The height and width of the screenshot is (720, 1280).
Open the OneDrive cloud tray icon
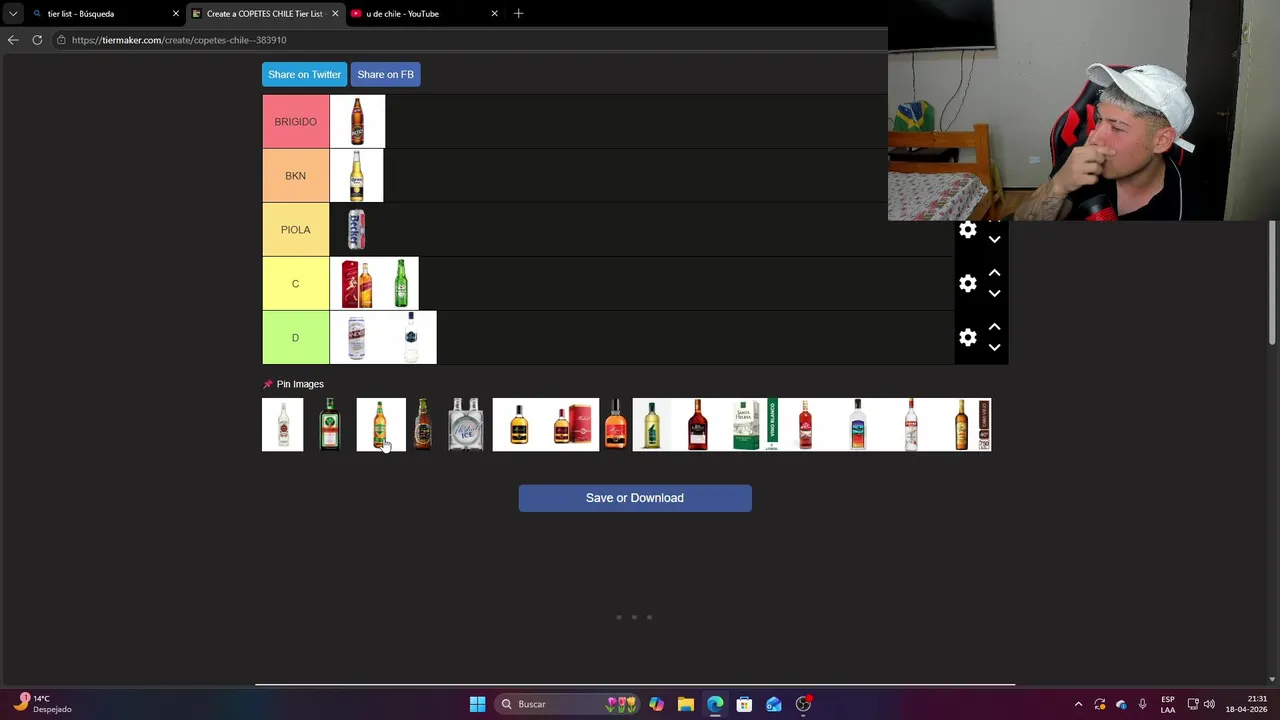point(1121,704)
